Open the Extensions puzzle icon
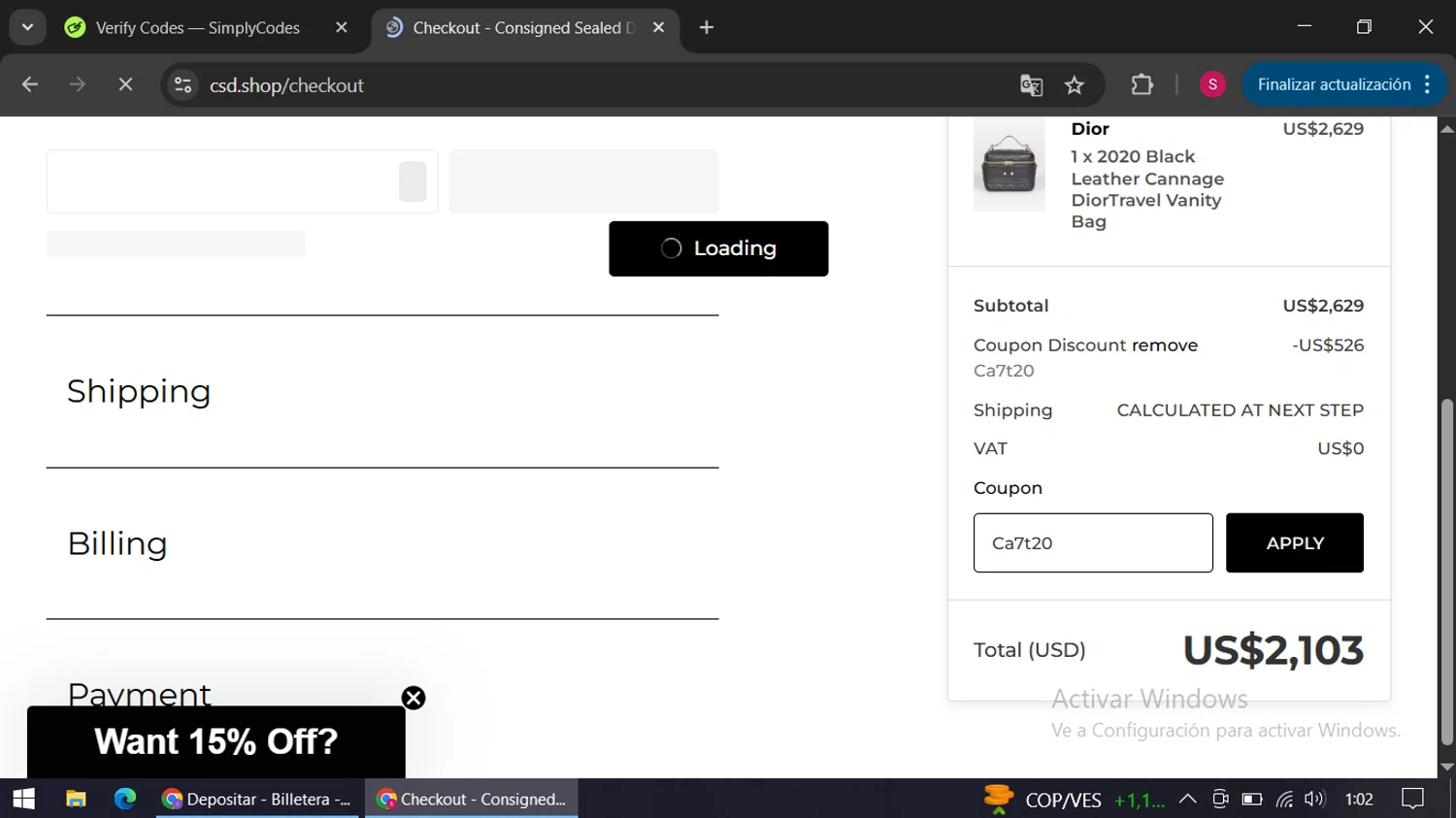Image resolution: width=1456 pixels, height=818 pixels. [x=1142, y=85]
